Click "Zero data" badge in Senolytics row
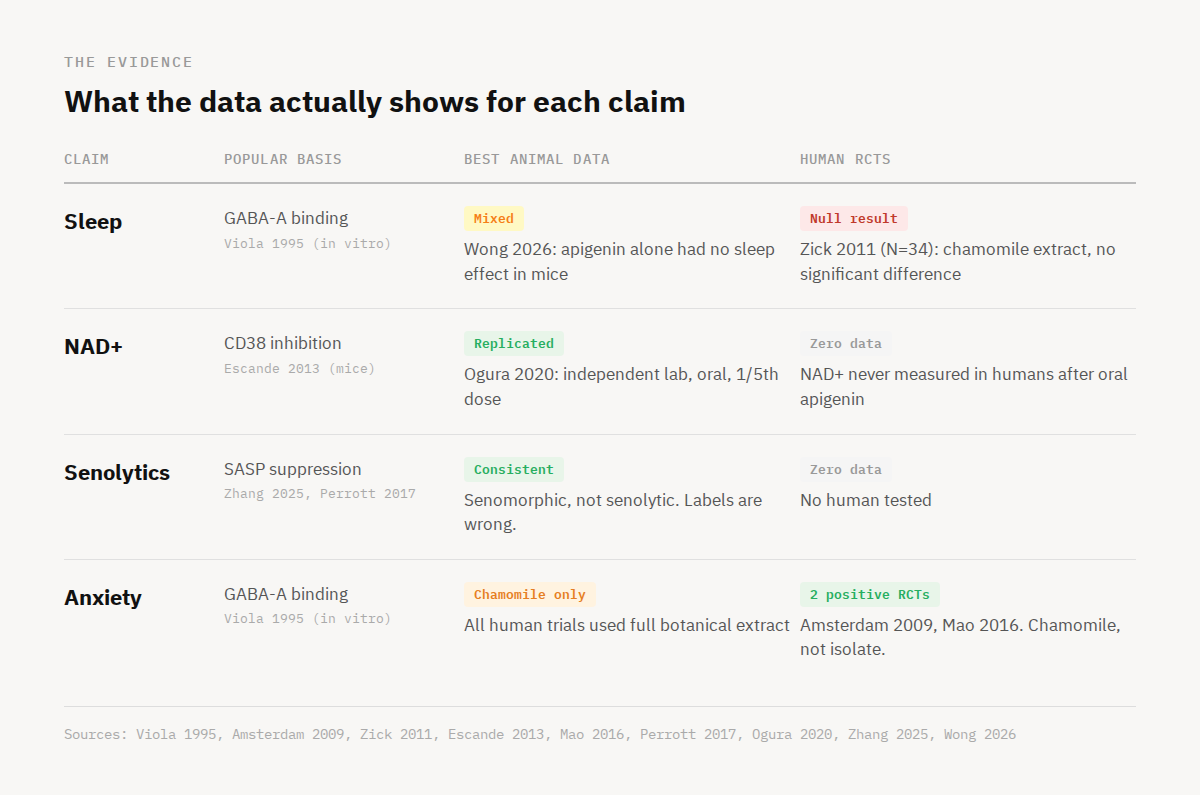This screenshot has height=795, width=1200. point(845,470)
